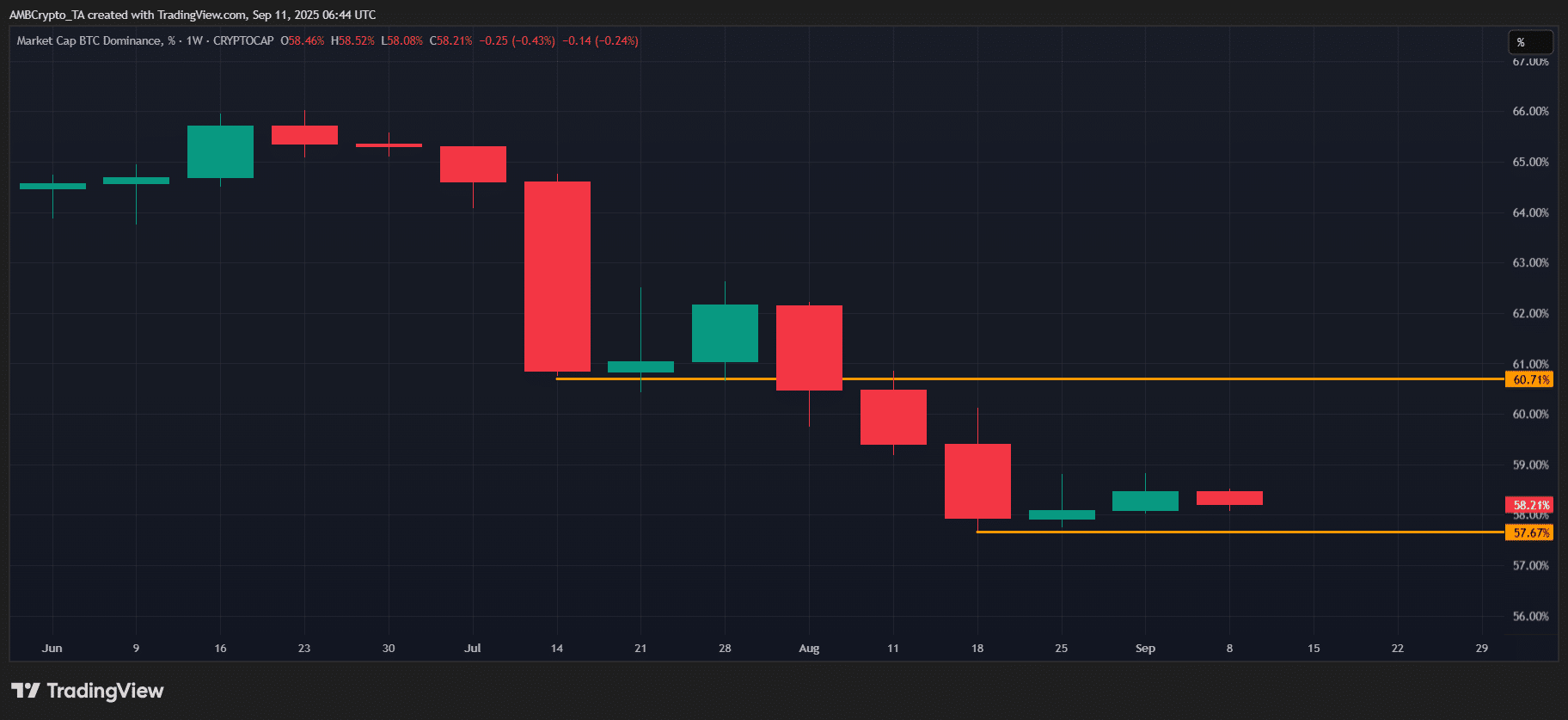This screenshot has width=1568, height=720.
Task: Click the CRYPTOCAP source label
Action: 243,40
